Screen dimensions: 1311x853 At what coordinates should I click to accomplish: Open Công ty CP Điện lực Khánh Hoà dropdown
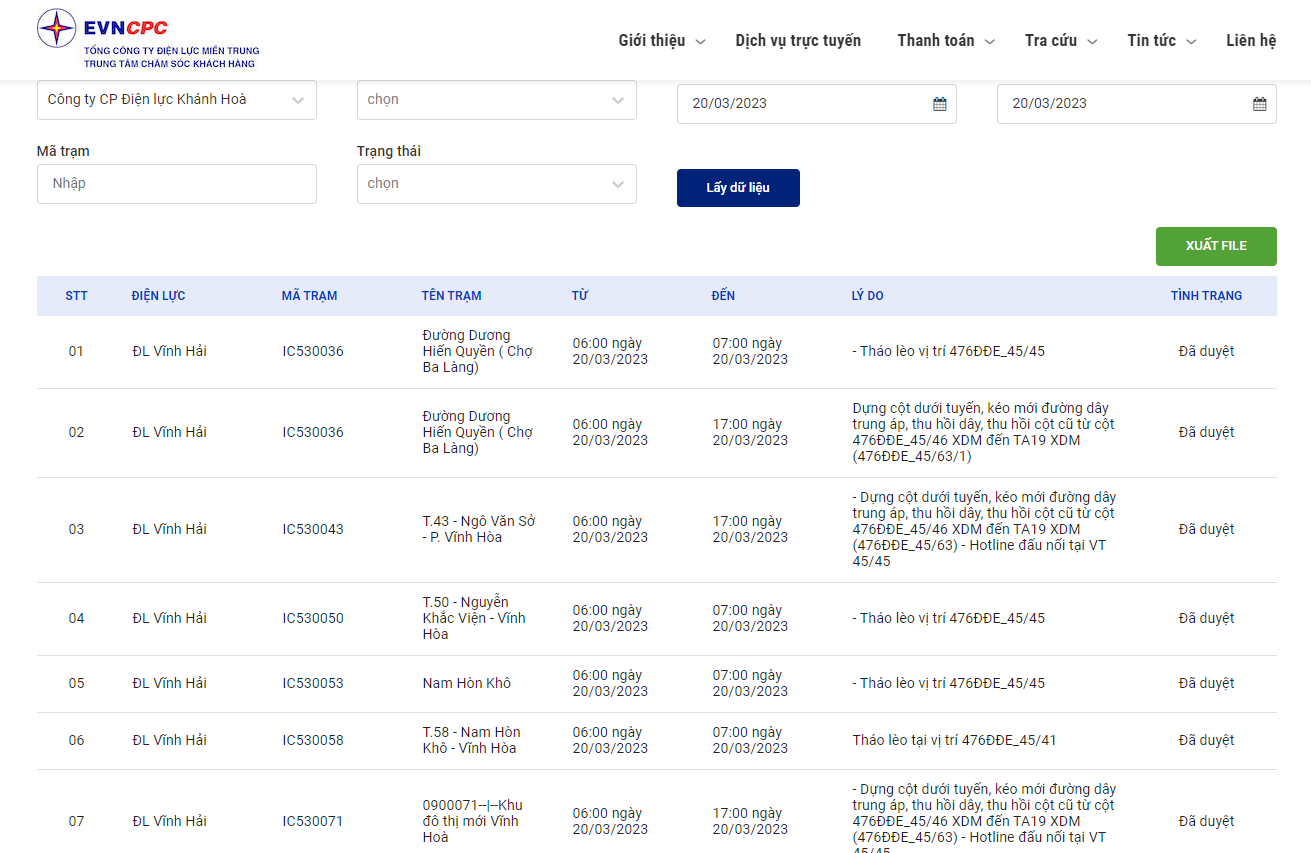177,100
